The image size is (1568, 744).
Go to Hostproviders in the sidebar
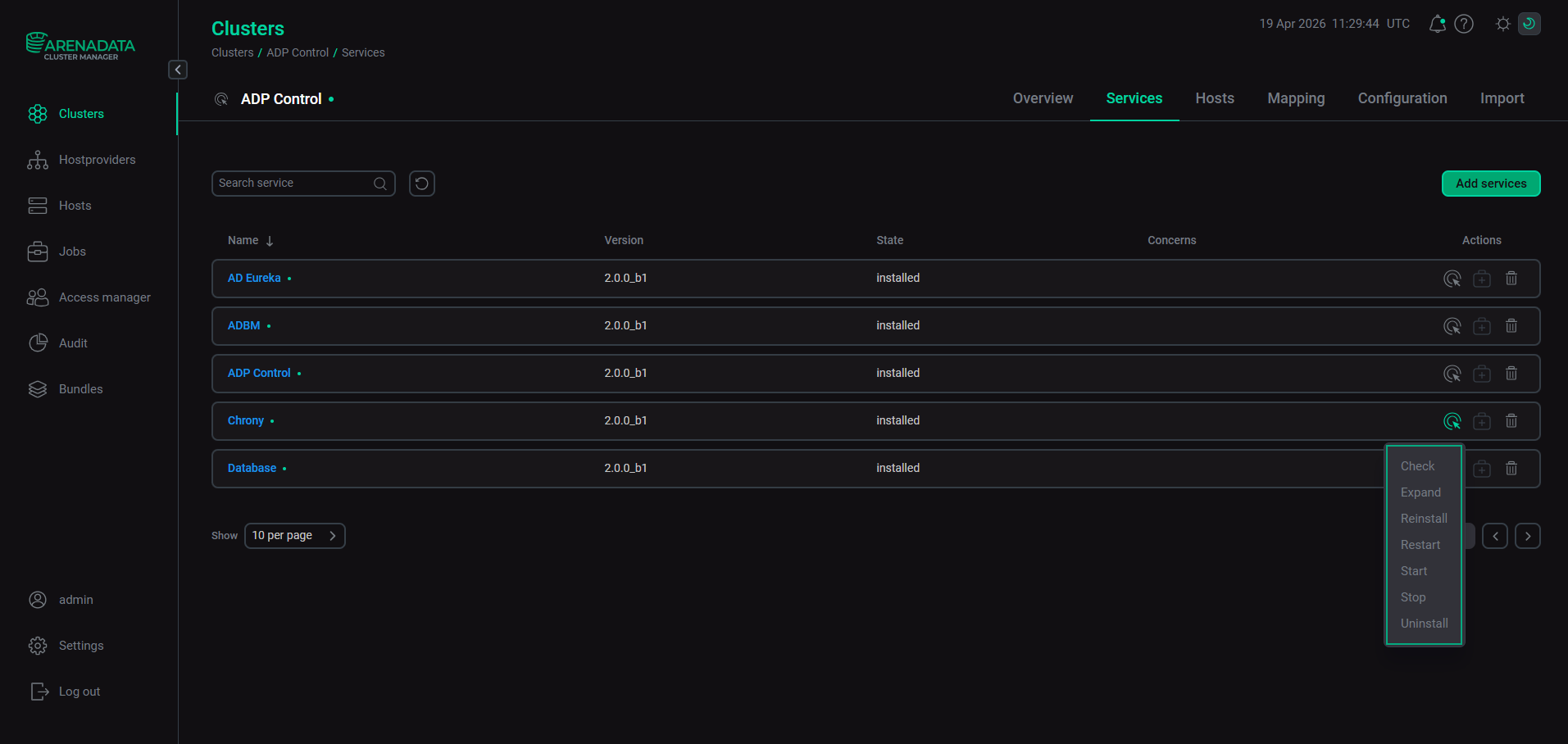(81, 160)
